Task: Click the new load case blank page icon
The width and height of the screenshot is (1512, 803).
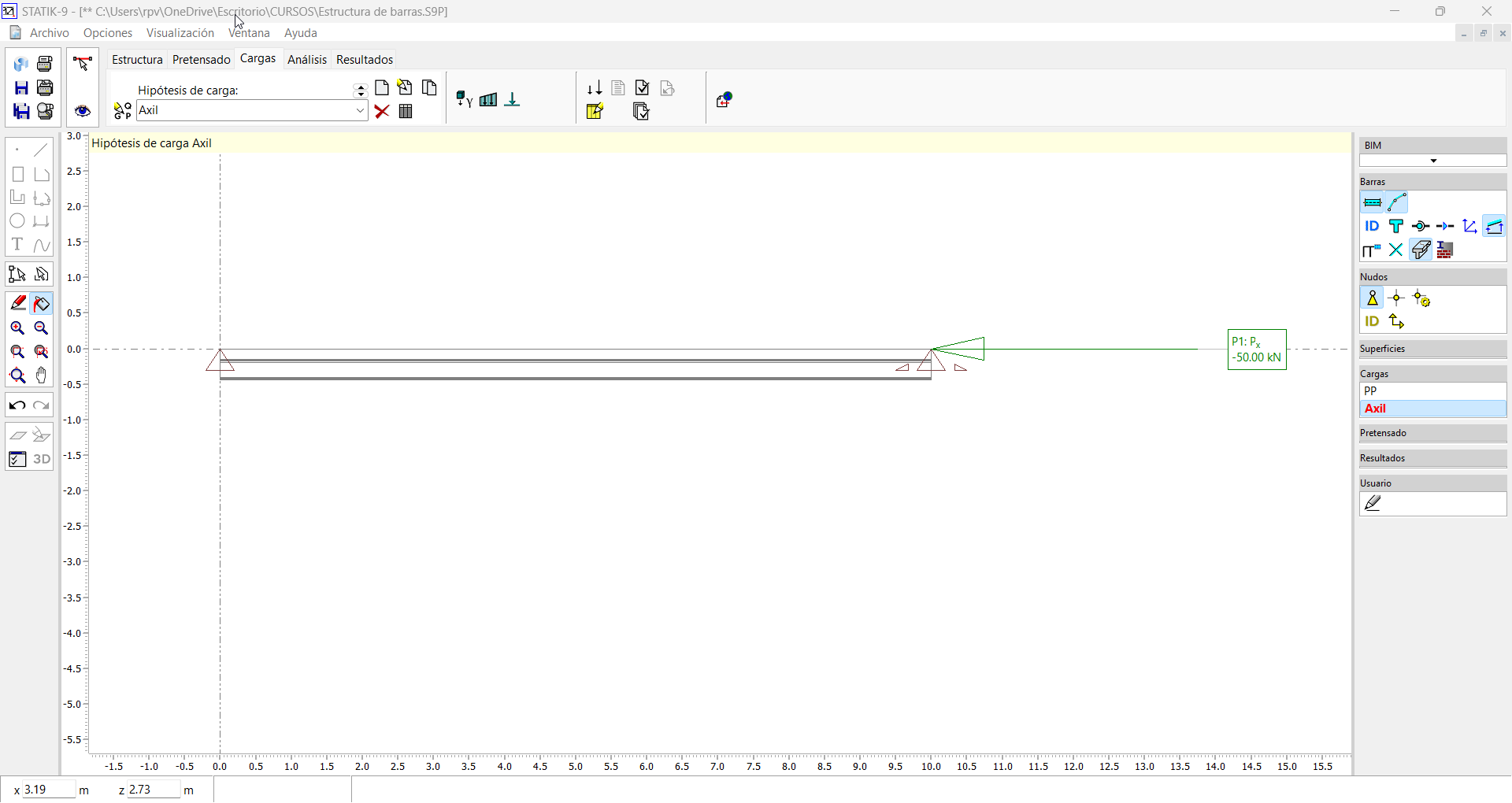Action: coord(382,88)
